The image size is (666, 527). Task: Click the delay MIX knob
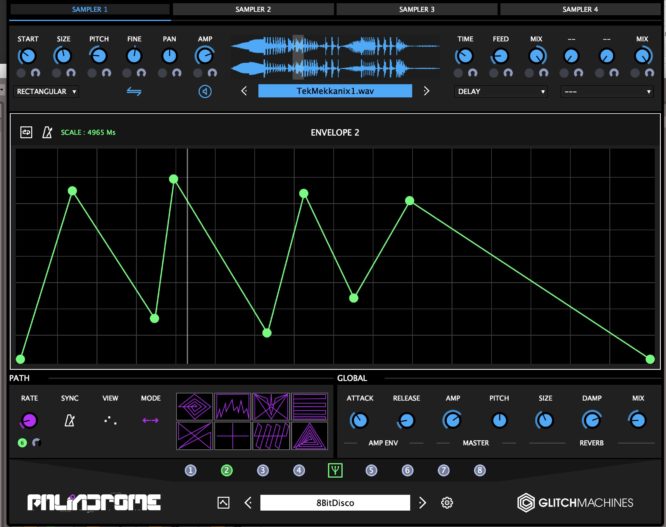pos(536,56)
